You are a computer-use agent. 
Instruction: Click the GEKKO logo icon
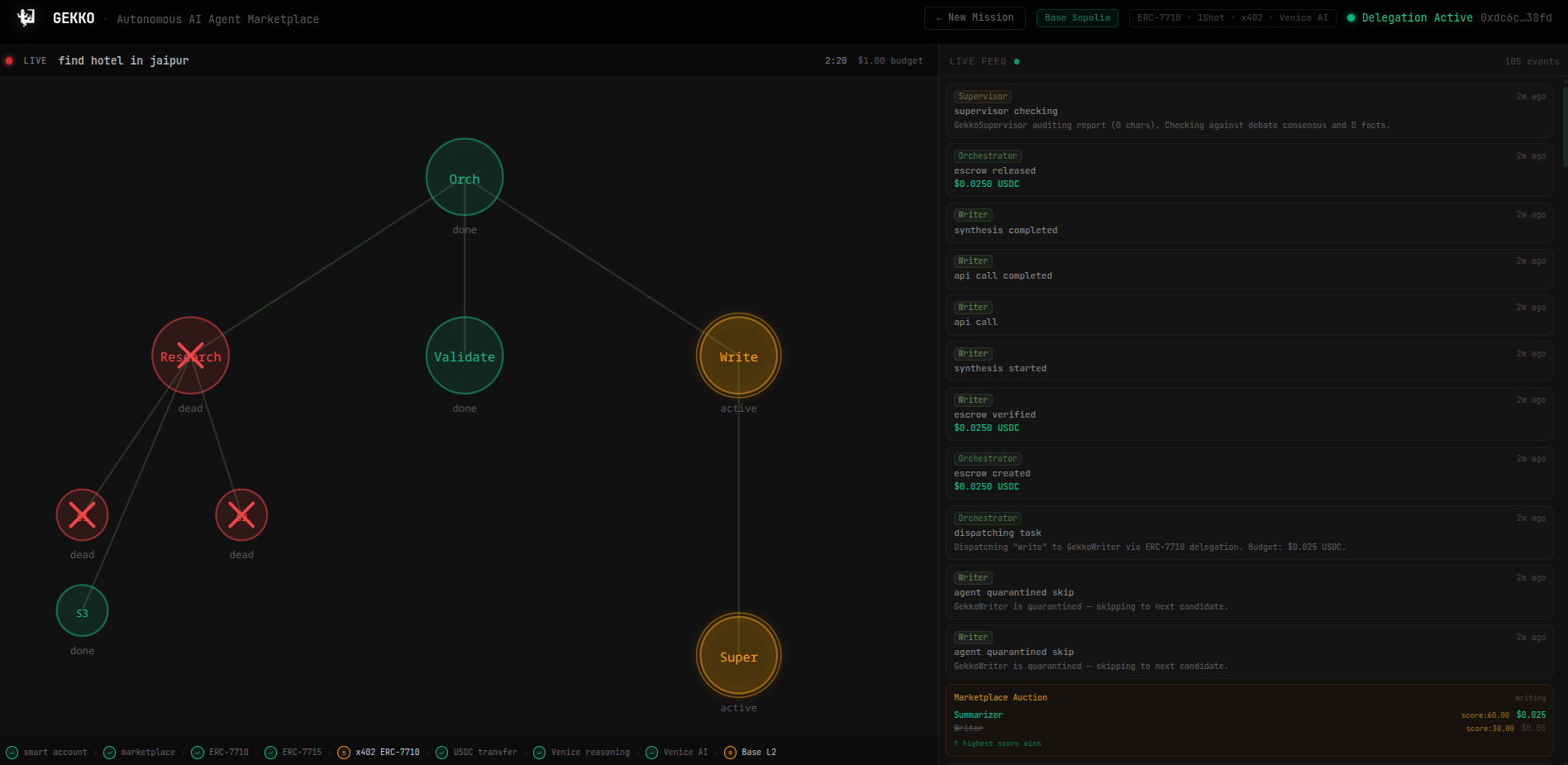tap(26, 17)
